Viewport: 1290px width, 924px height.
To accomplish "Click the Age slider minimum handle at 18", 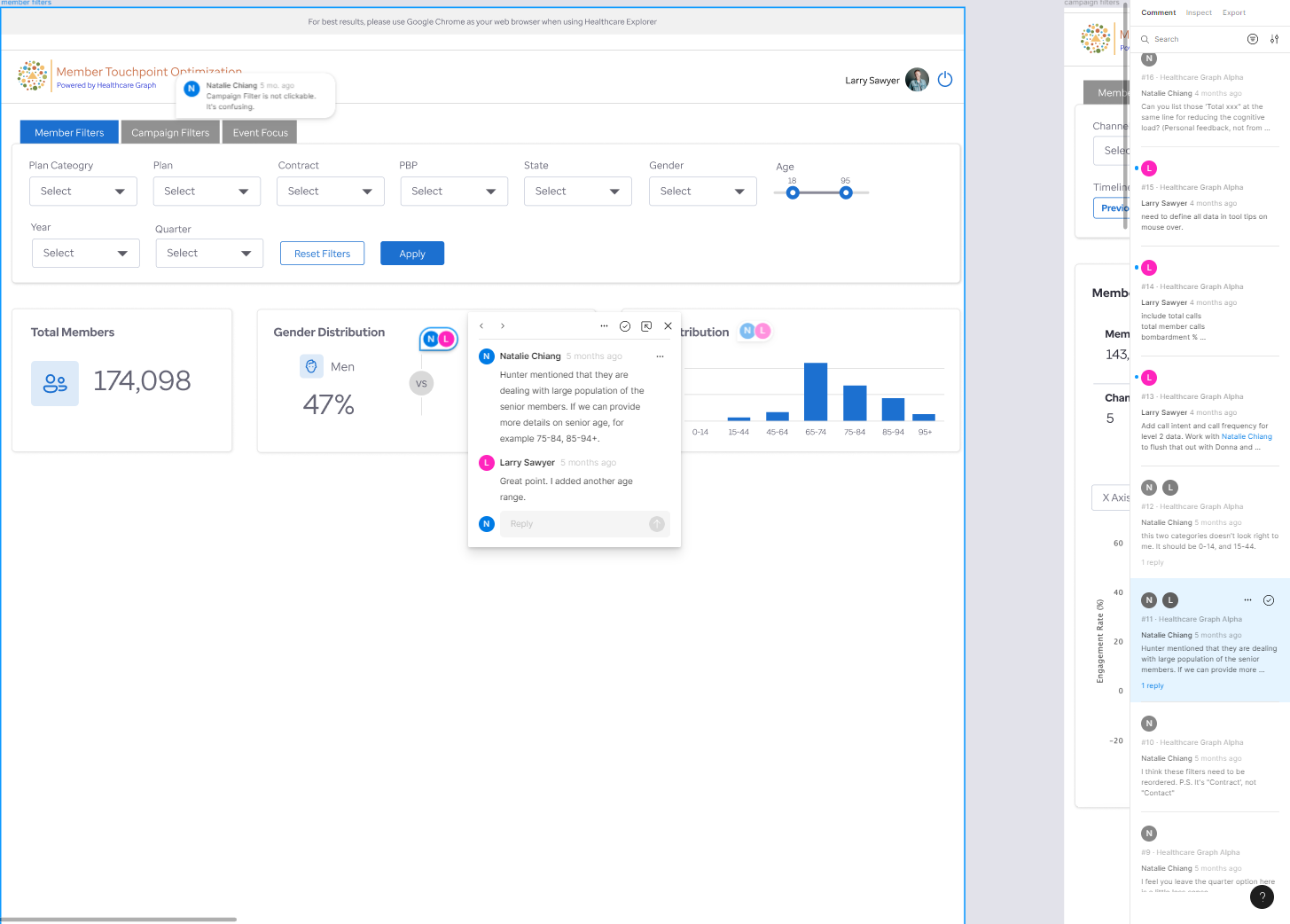I will tap(793, 192).
